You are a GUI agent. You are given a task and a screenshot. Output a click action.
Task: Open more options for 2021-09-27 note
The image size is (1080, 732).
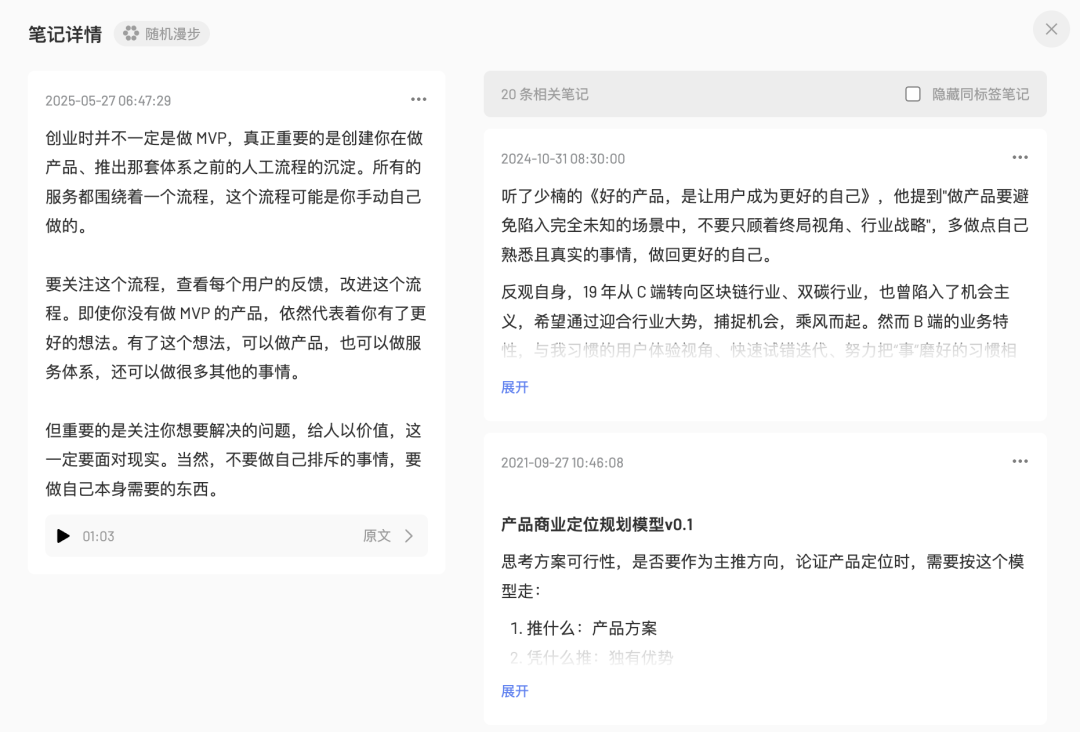1020,461
